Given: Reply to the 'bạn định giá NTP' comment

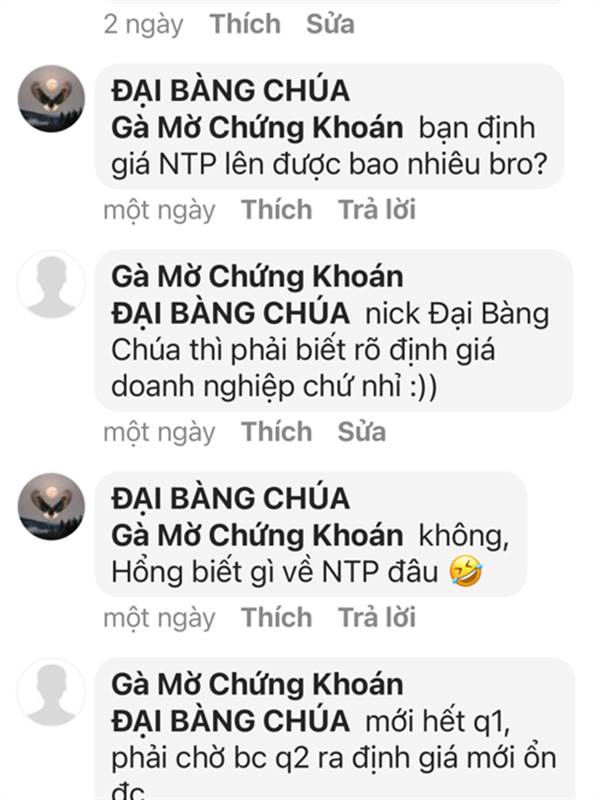Looking at the screenshot, I should 377,210.
